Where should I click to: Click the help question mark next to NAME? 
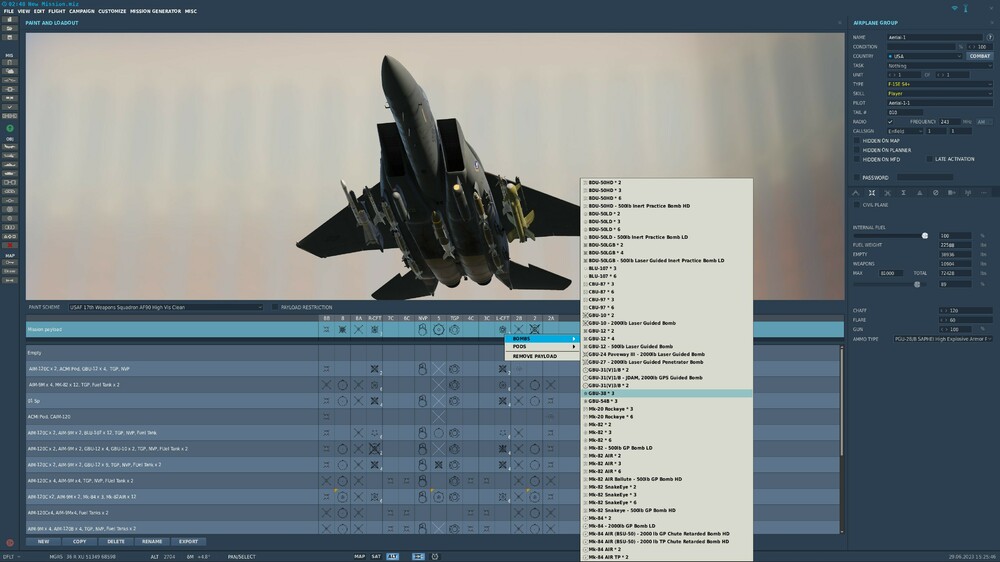pyautogui.click(x=990, y=38)
